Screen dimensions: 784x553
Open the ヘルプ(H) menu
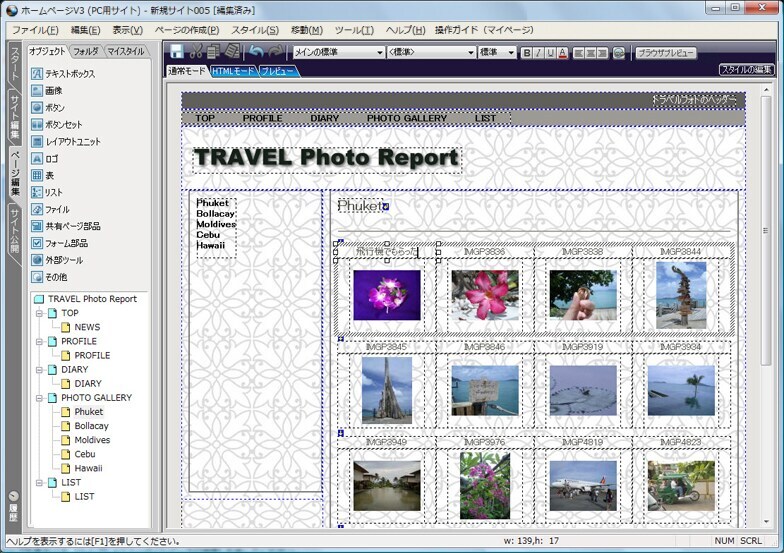point(406,30)
